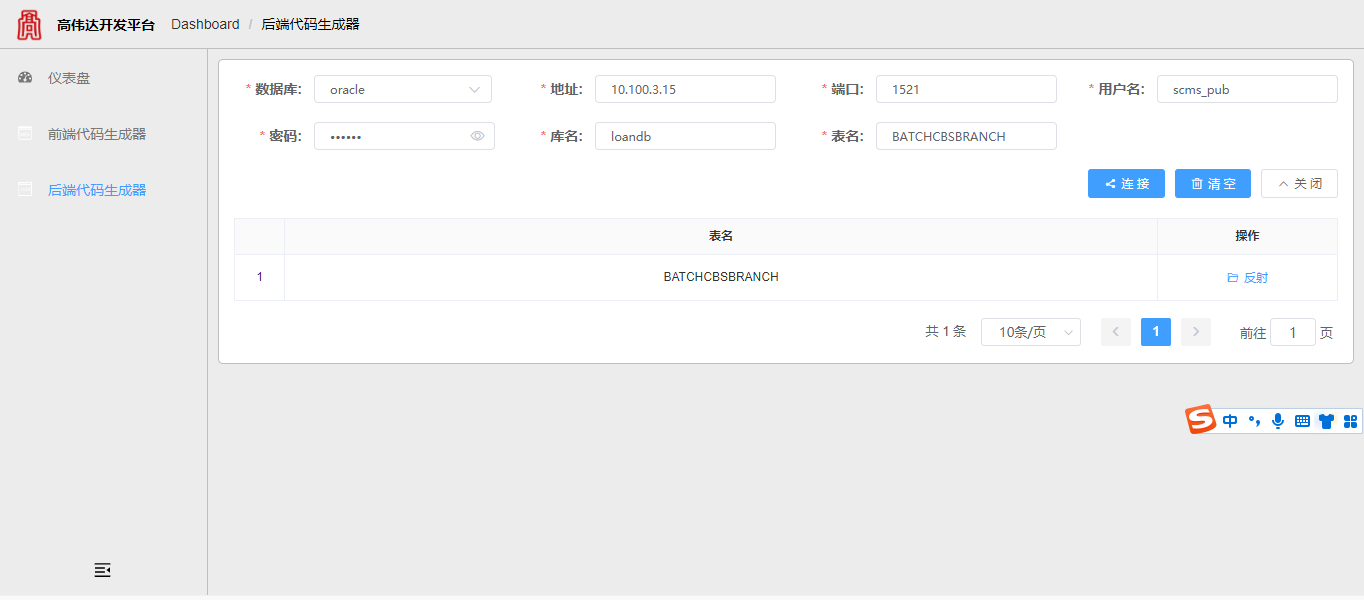Screen dimensions: 1364x600
Task: Click Dashboard in the breadcrumb
Action: [x=205, y=24]
